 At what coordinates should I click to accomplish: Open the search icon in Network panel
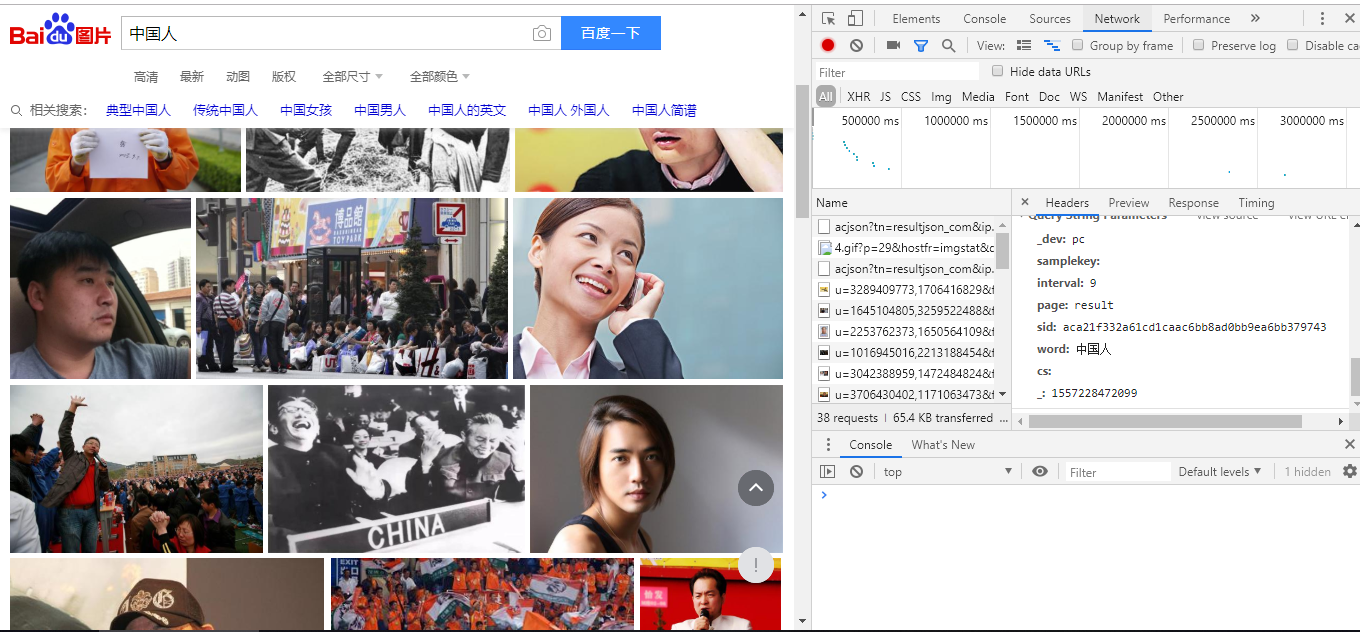(x=946, y=45)
